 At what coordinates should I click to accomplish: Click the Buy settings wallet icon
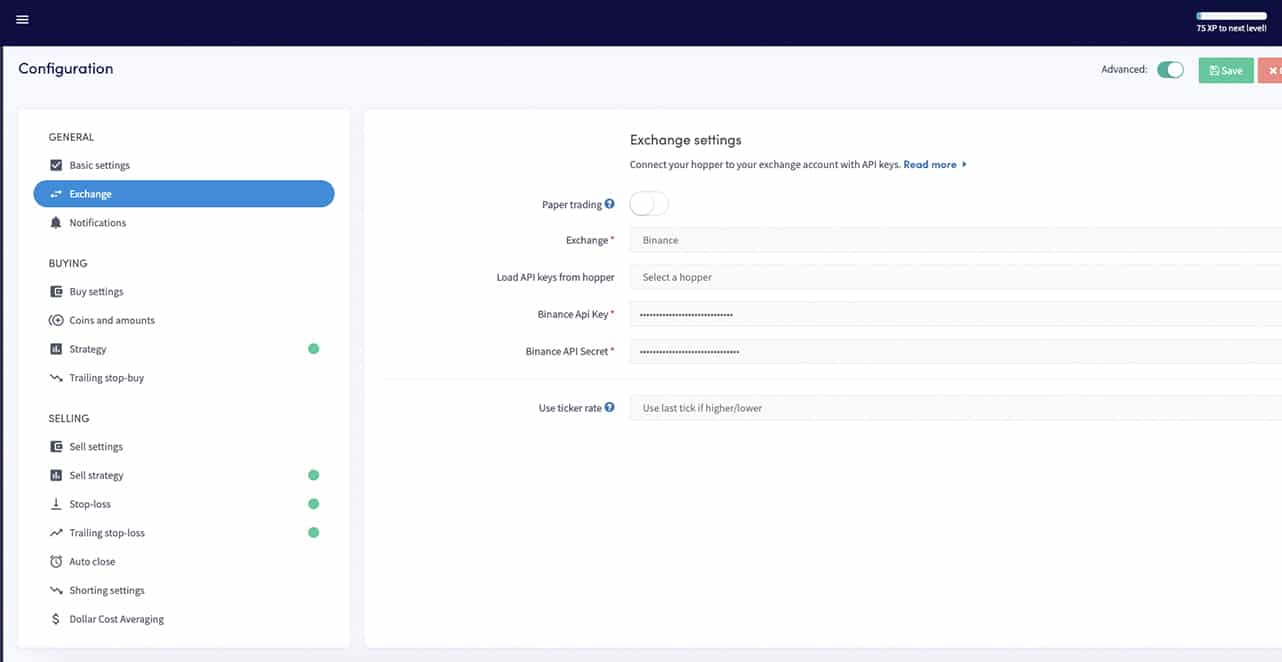(x=56, y=292)
